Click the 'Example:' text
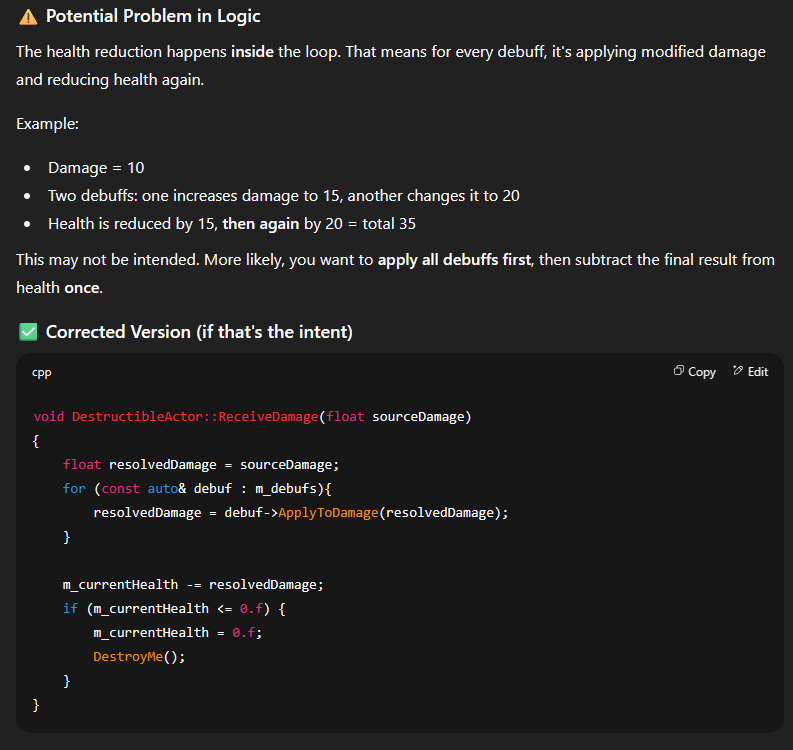 (x=47, y=124)
